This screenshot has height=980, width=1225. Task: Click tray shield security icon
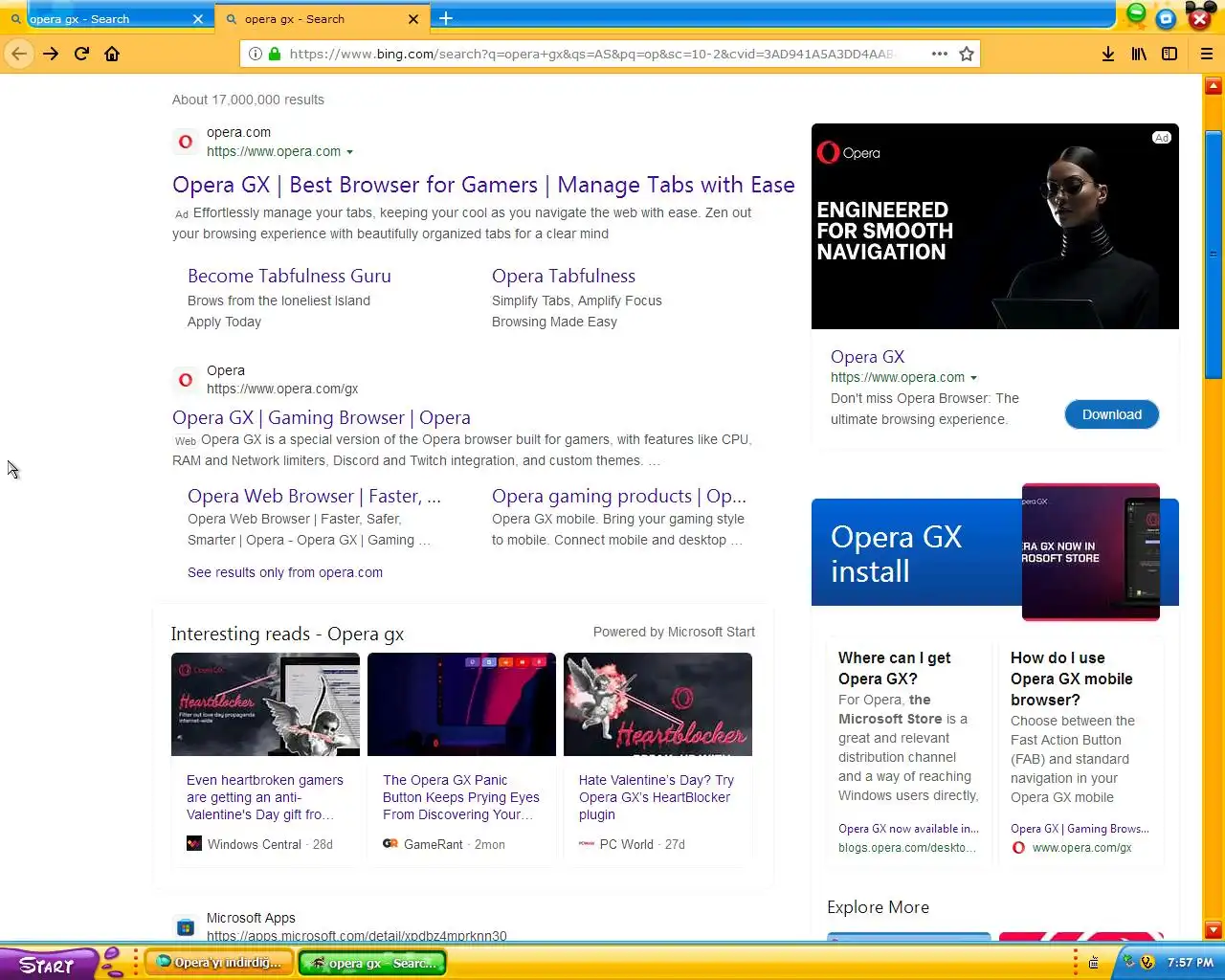coord(1147,963)
